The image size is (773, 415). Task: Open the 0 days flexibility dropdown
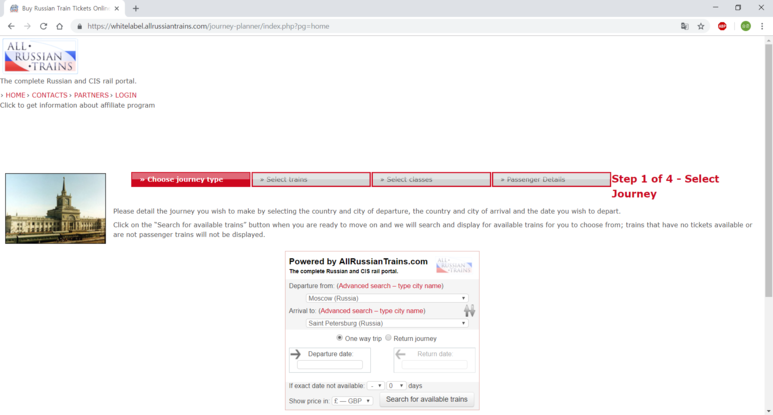(396, 385)
